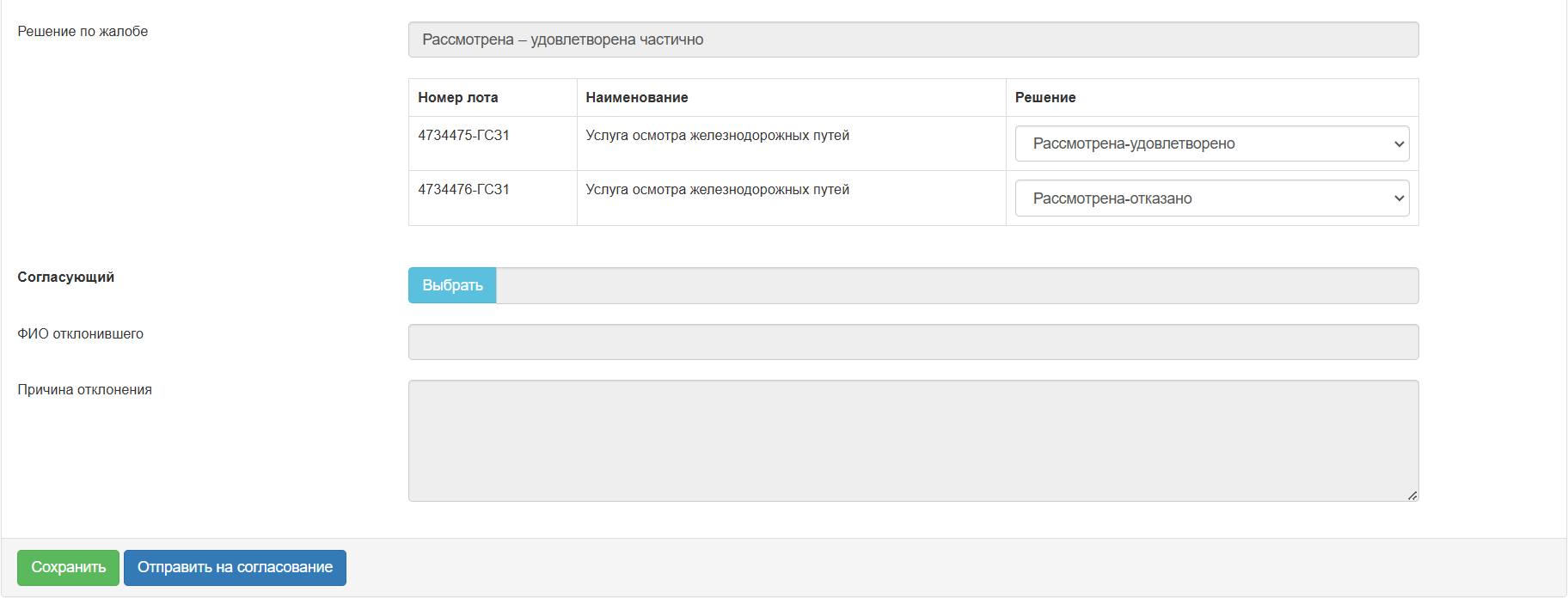Click the Наименование column header
This screenshot has width=1568, height=598.
(791, 98)
